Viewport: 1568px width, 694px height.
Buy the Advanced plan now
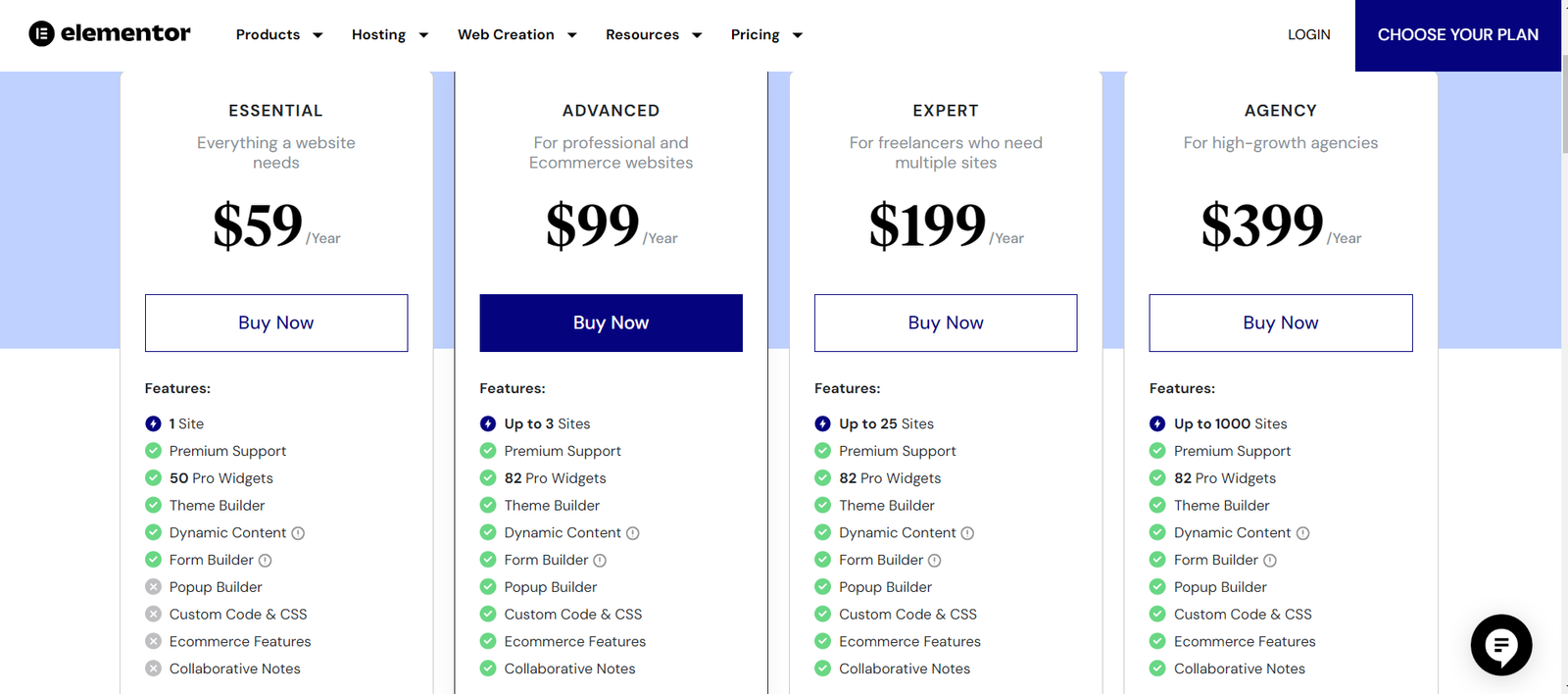coord(611,322)
